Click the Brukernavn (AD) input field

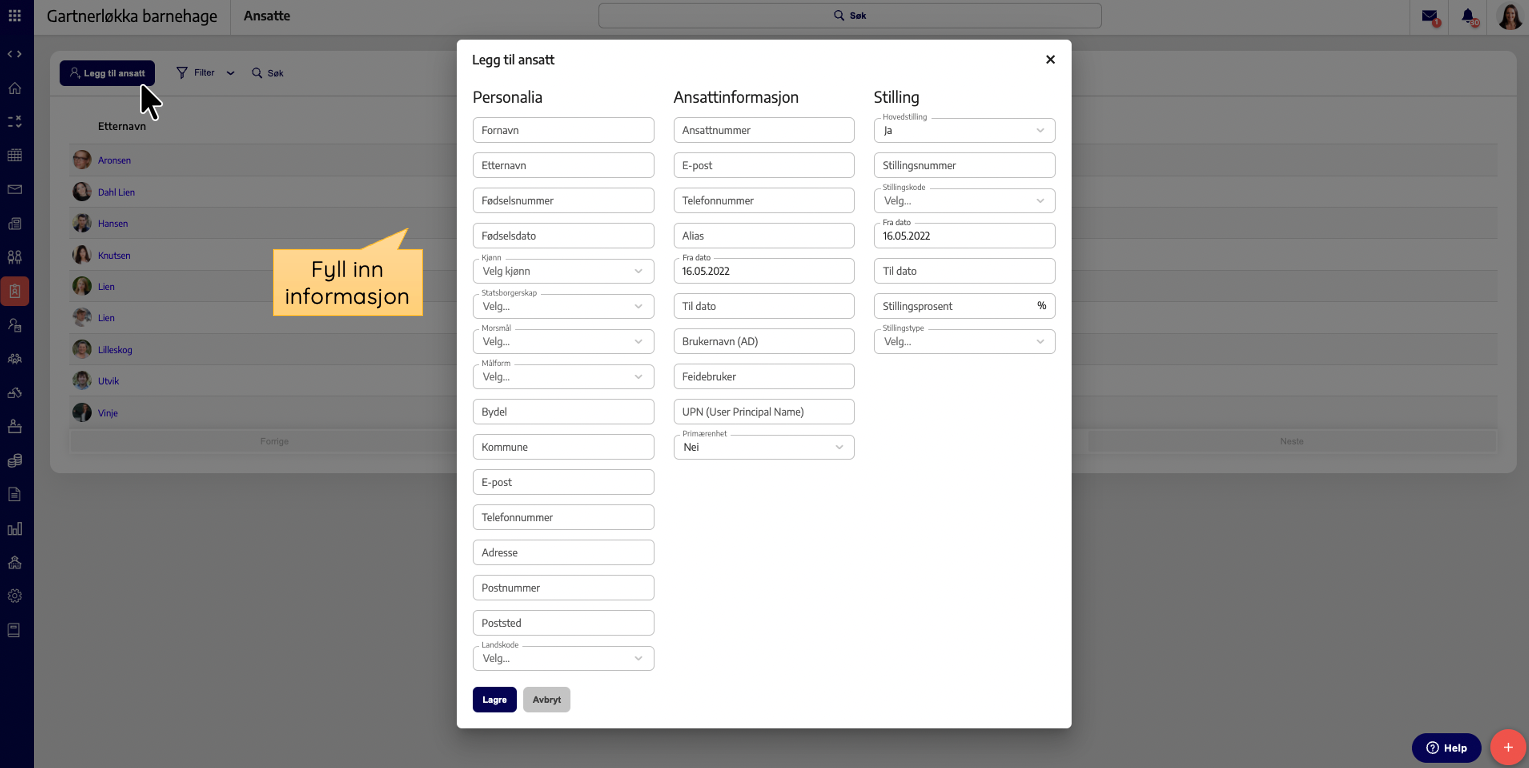click(764, 341)
